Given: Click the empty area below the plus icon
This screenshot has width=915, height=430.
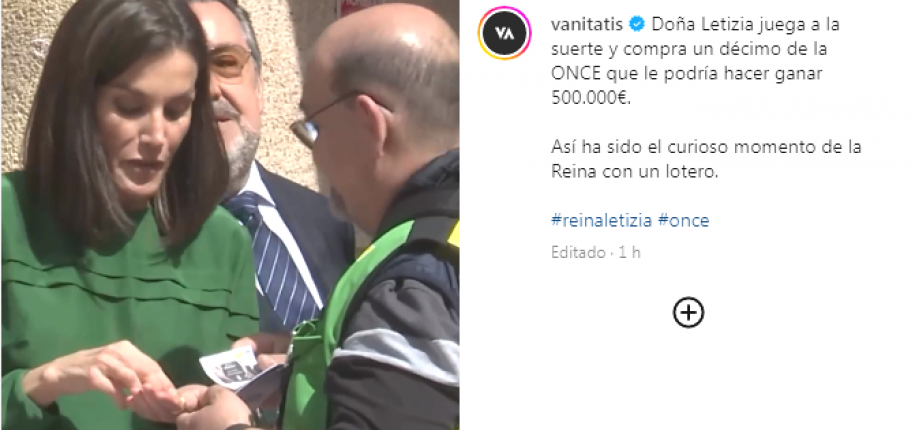Looking at the screenshot, I should [x=689, y=379].
